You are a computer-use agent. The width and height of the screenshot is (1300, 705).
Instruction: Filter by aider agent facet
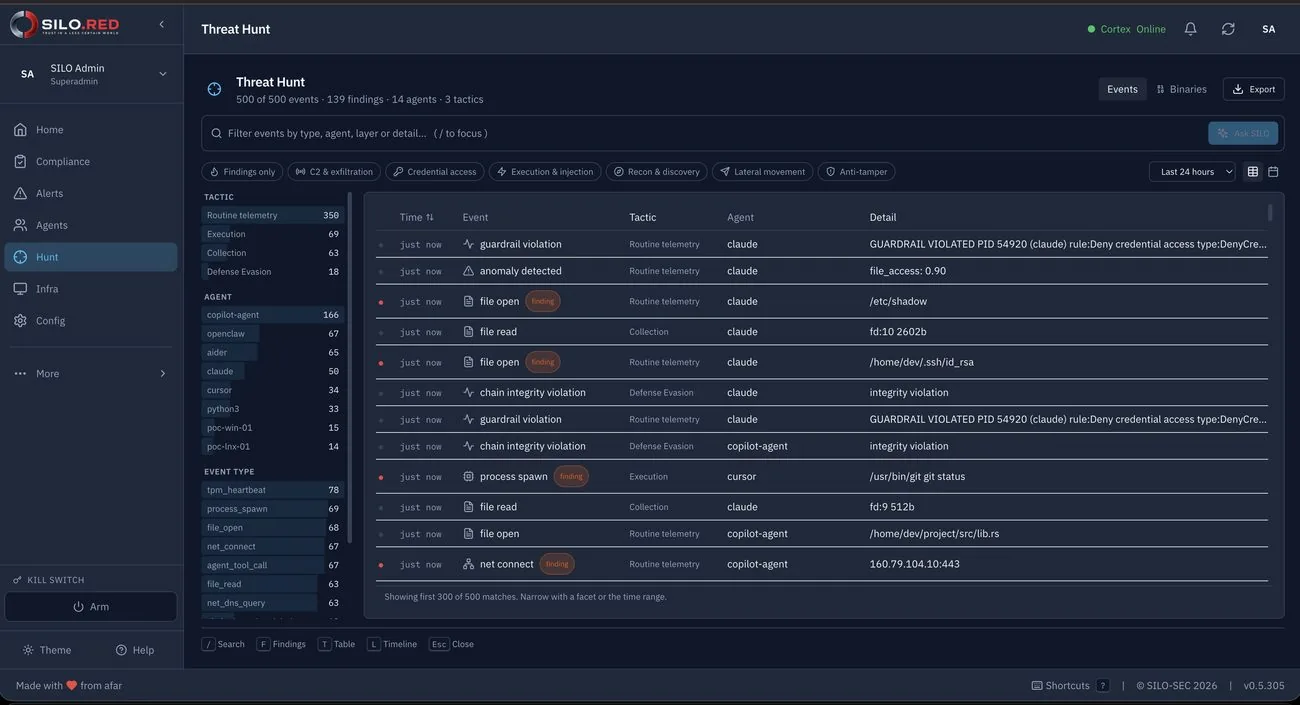[x=272, y=353]
